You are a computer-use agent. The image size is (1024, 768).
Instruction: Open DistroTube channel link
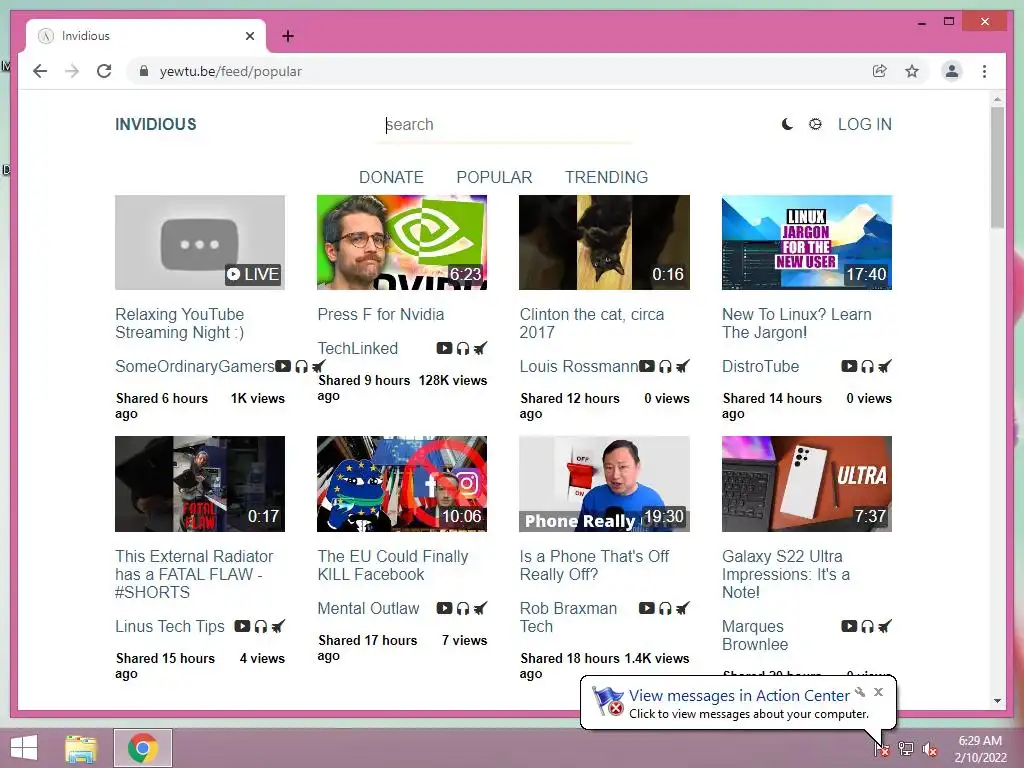pos(760,366)
